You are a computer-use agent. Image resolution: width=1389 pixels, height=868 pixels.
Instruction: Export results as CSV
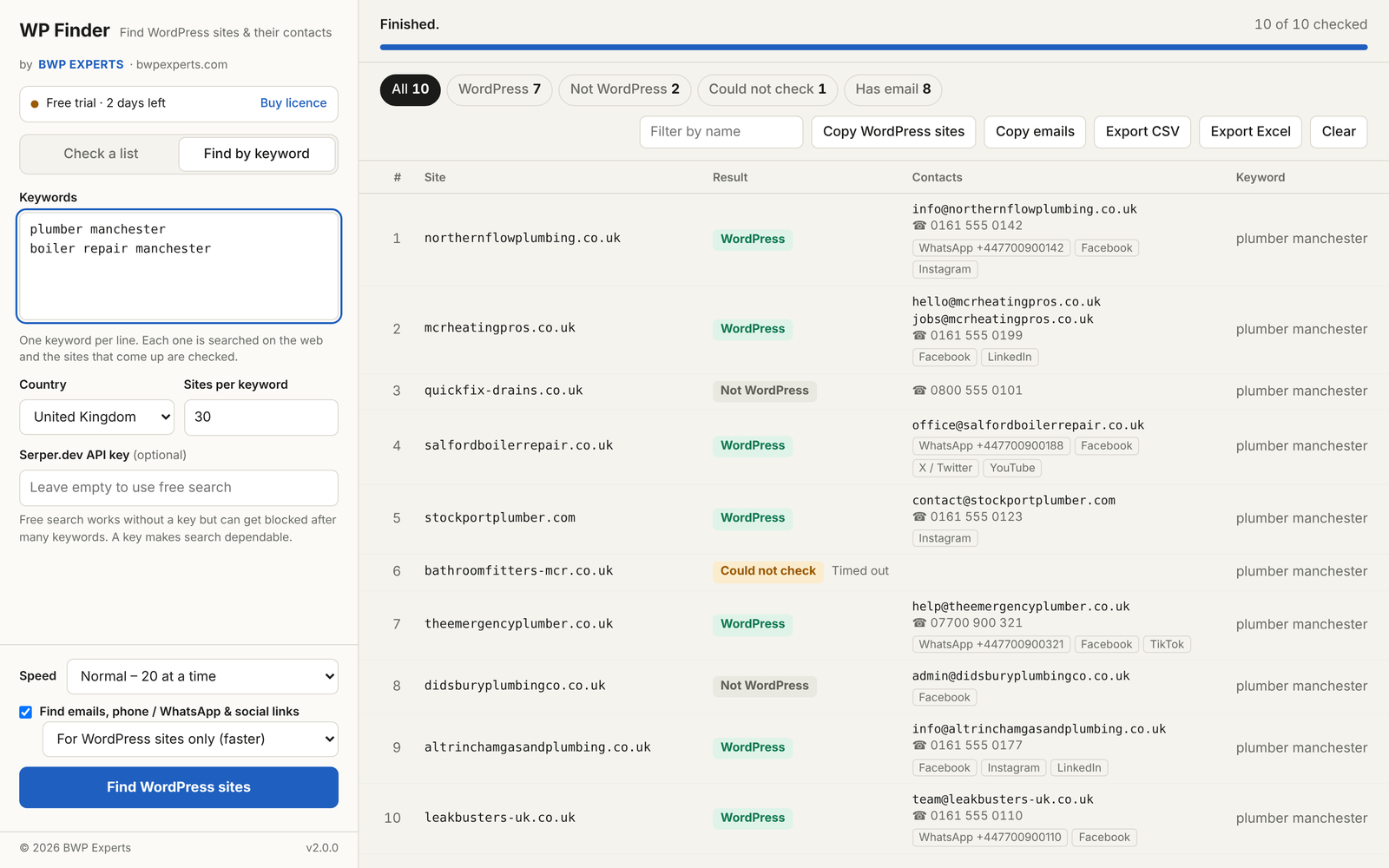1142,132
